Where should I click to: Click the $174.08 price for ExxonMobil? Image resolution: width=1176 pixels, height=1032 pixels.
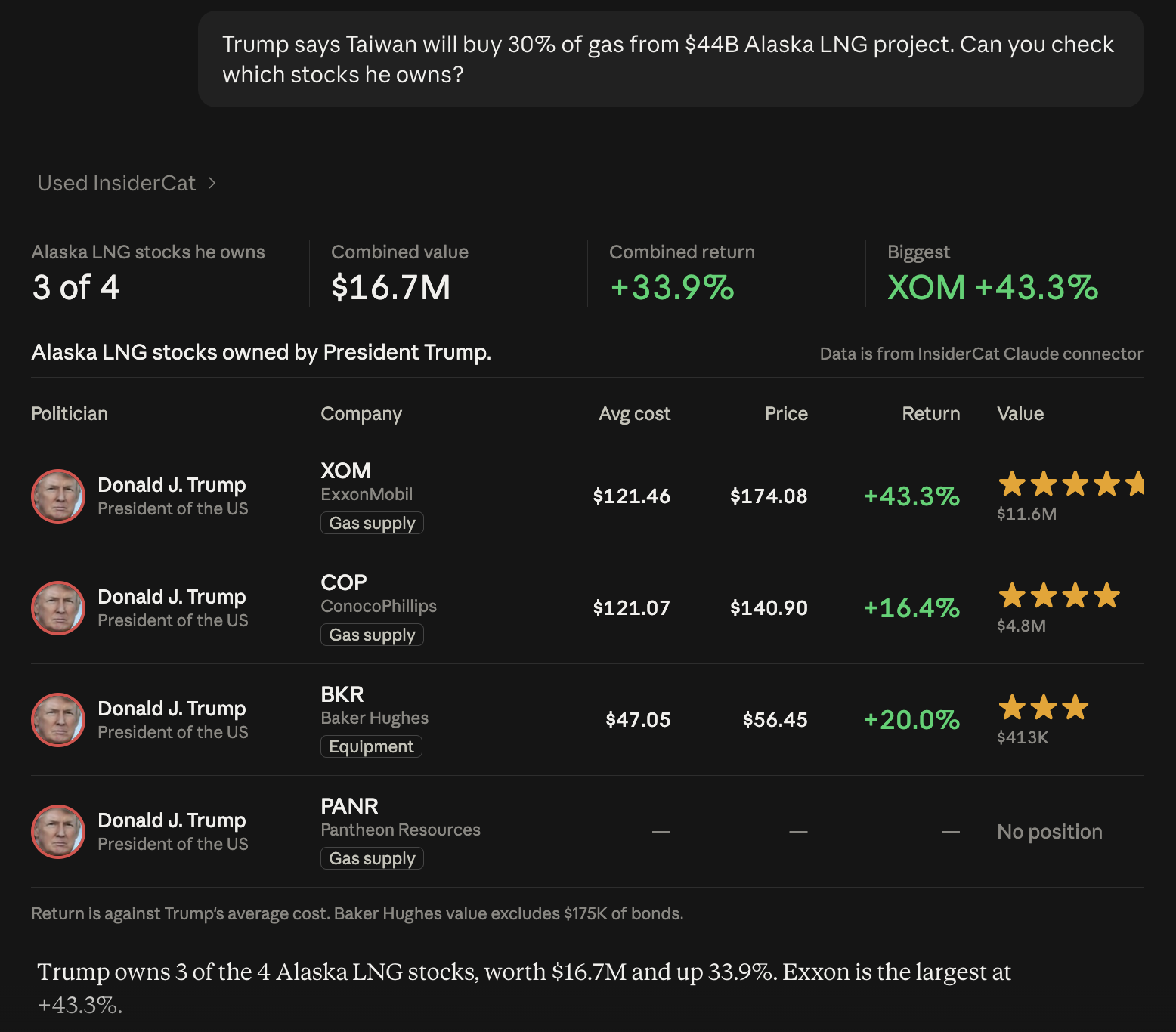point(769,496)
